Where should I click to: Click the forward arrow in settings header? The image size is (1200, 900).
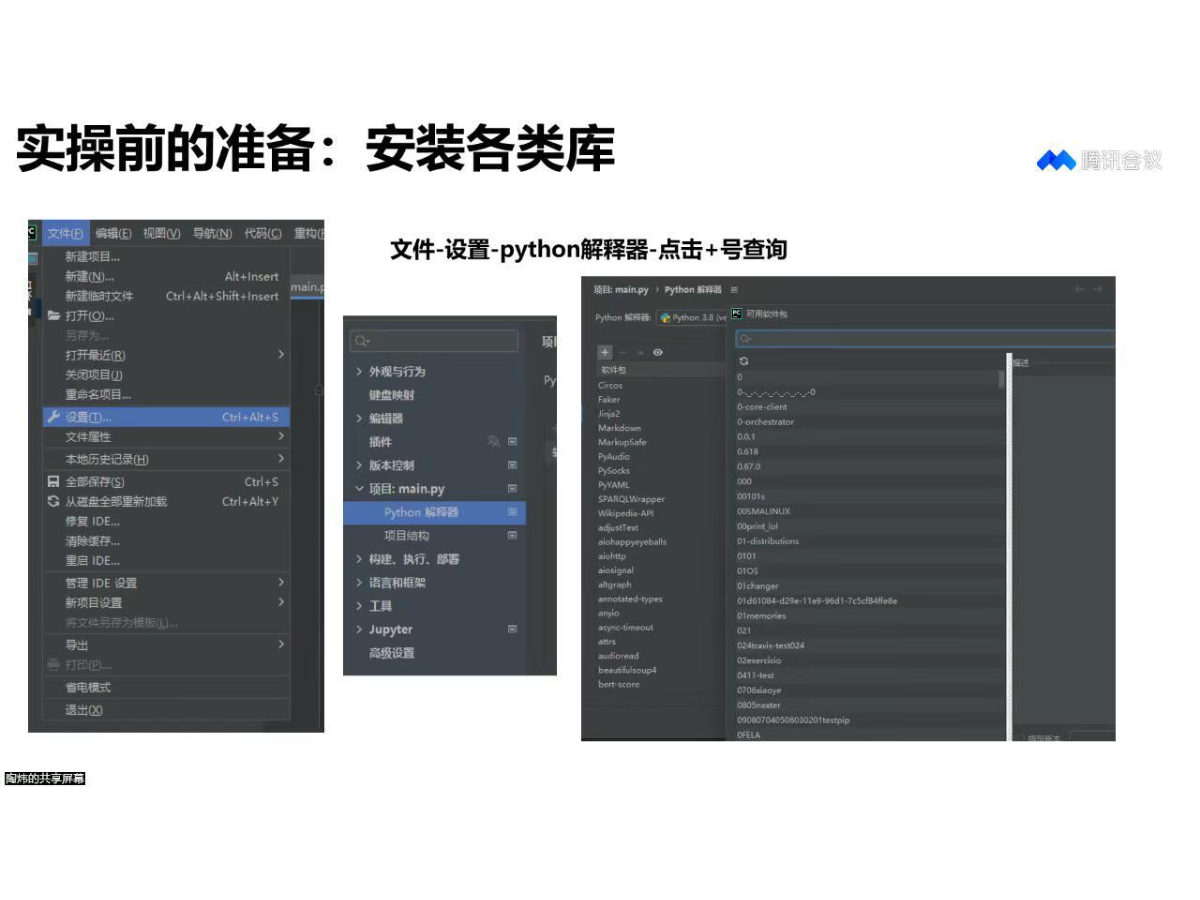[1098, 289]
